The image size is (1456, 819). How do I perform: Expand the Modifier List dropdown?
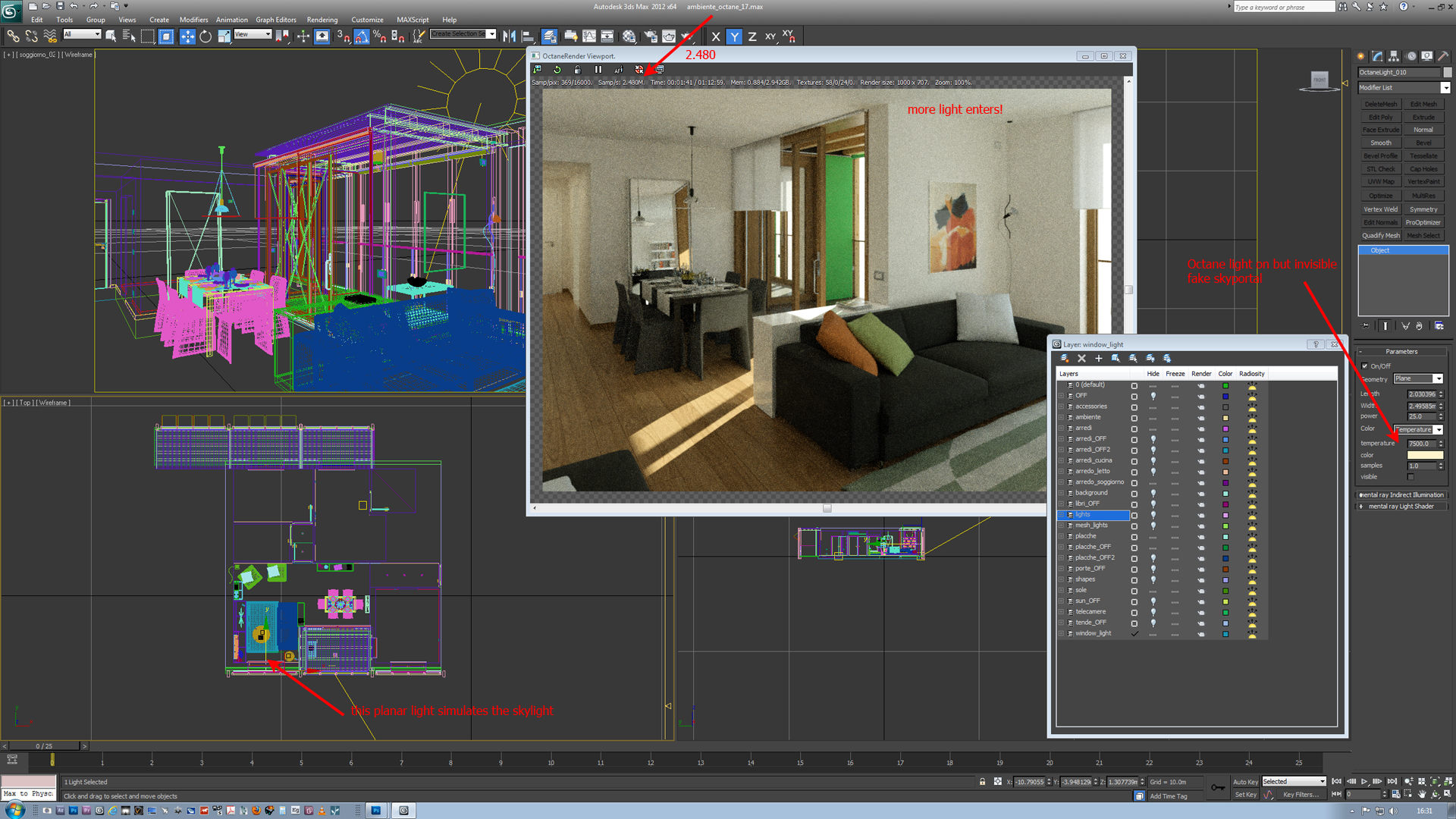tap(1445, 88)
